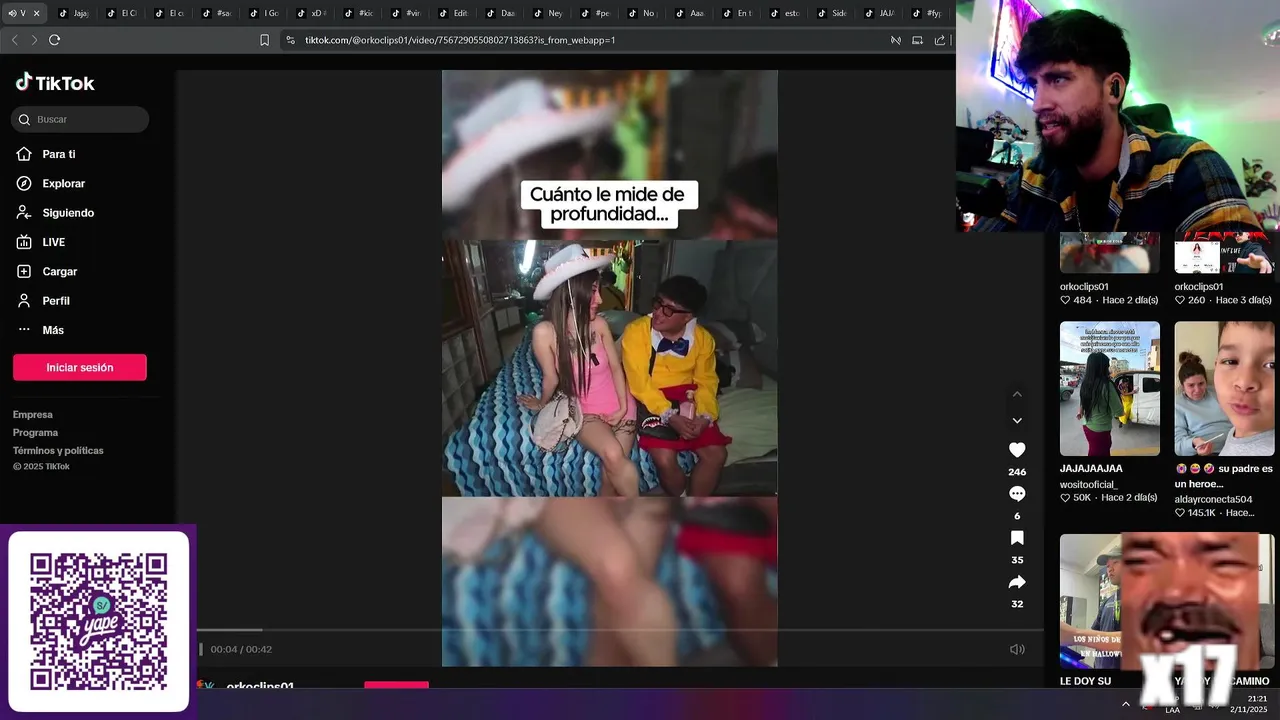Go to next video with down chevron
The image size is (1280, 720).
pyautogui.click(x=1017, y=421)
